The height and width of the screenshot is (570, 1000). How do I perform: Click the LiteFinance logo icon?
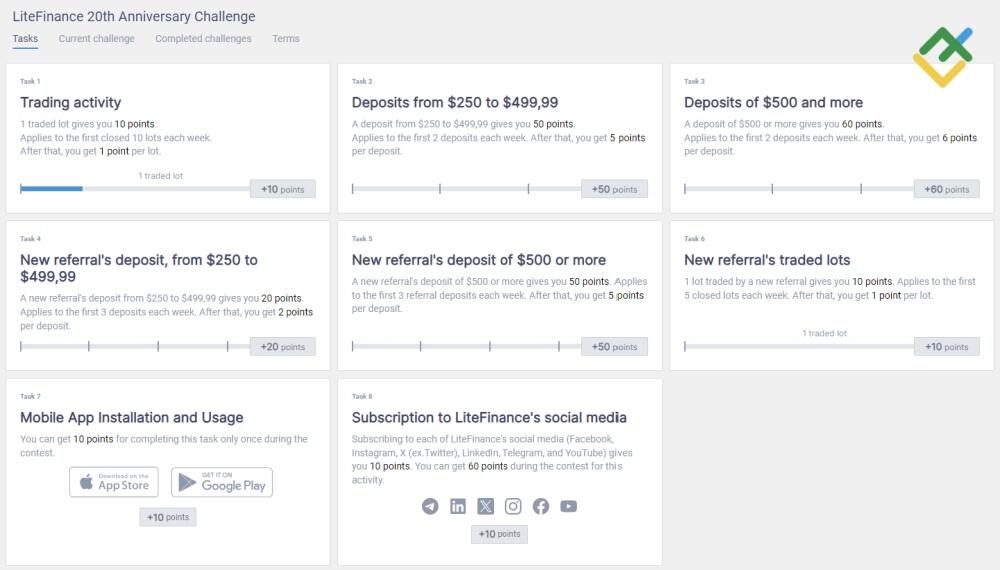pos(942,56)
